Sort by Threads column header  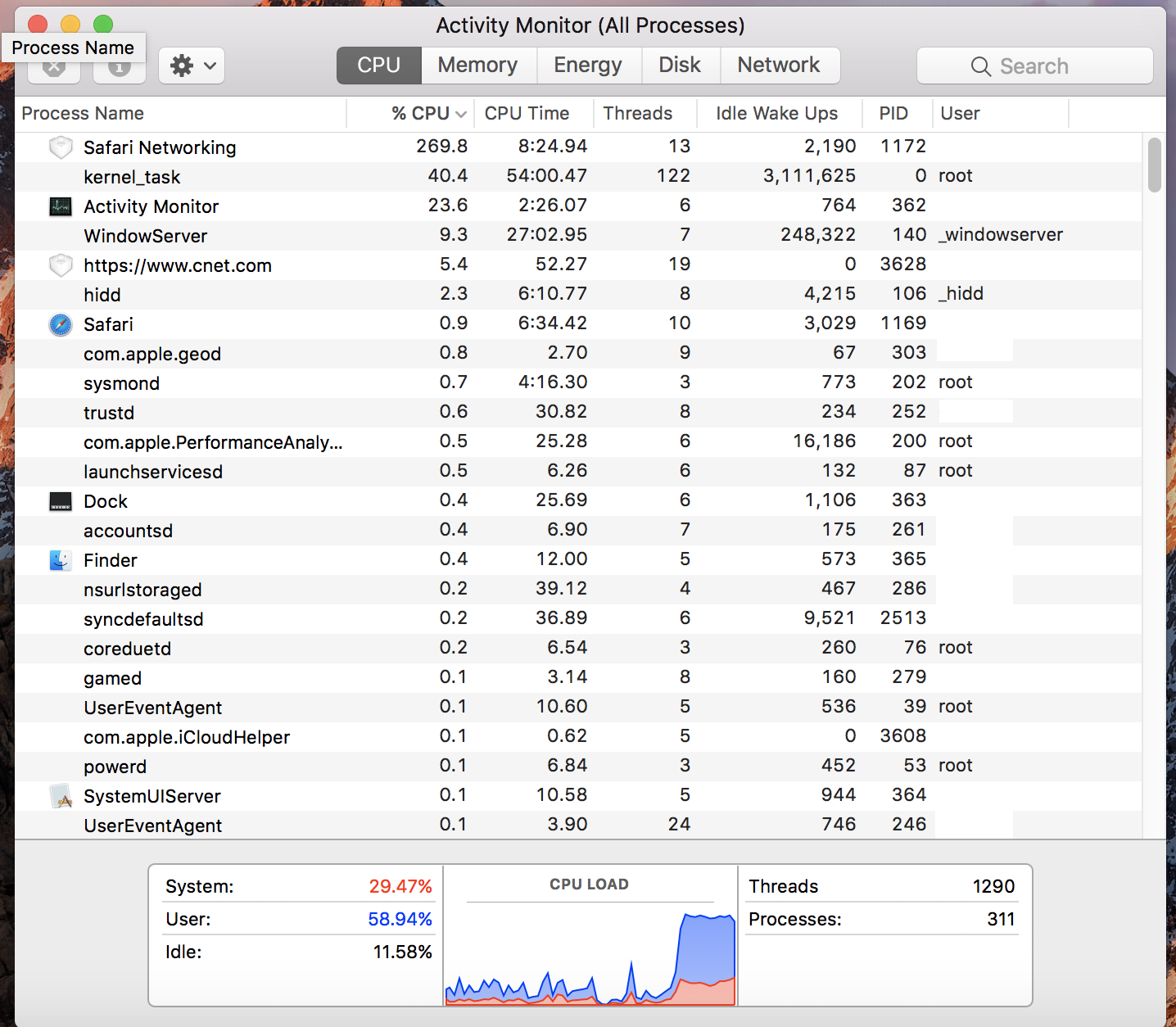[645, 113]
